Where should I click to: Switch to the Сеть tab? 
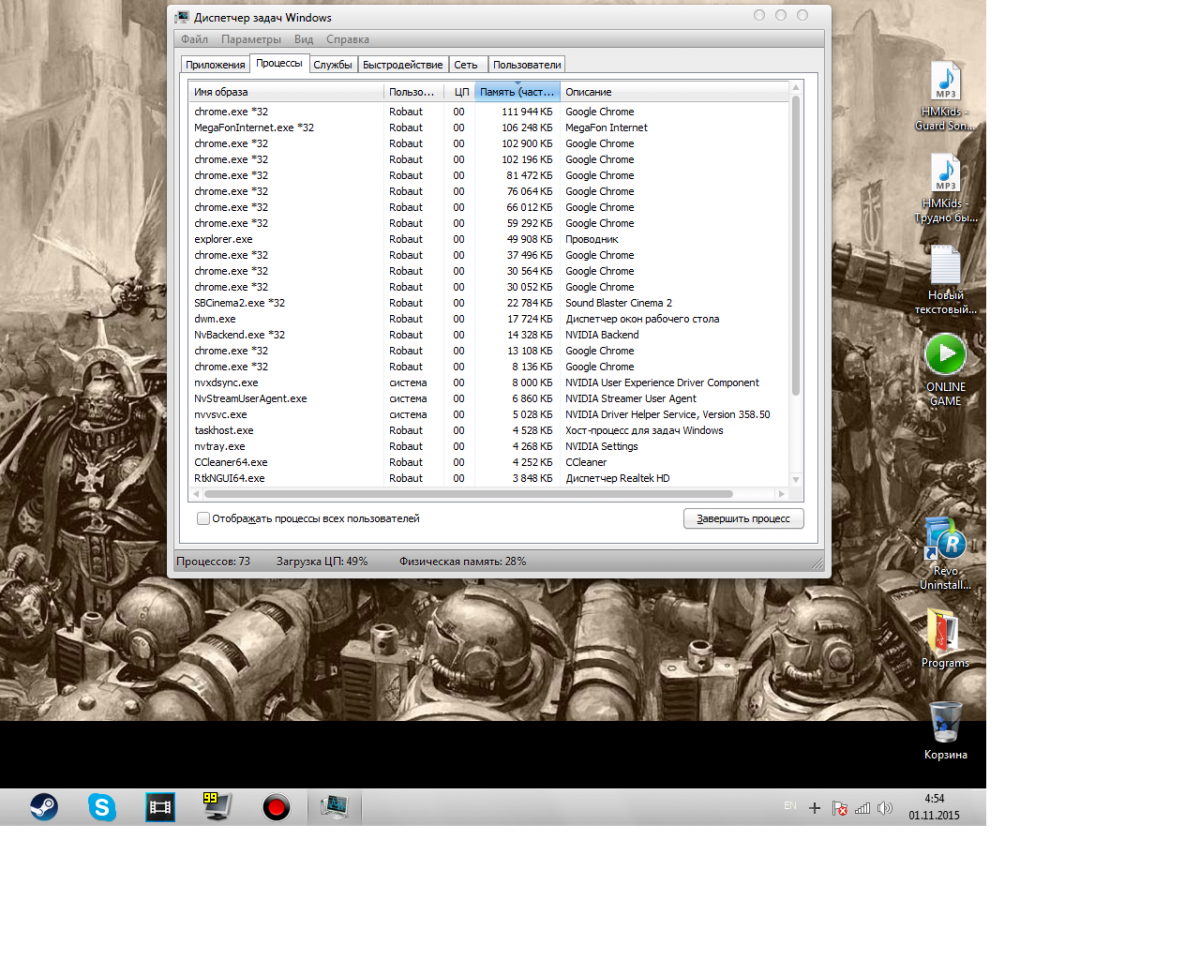466,65
